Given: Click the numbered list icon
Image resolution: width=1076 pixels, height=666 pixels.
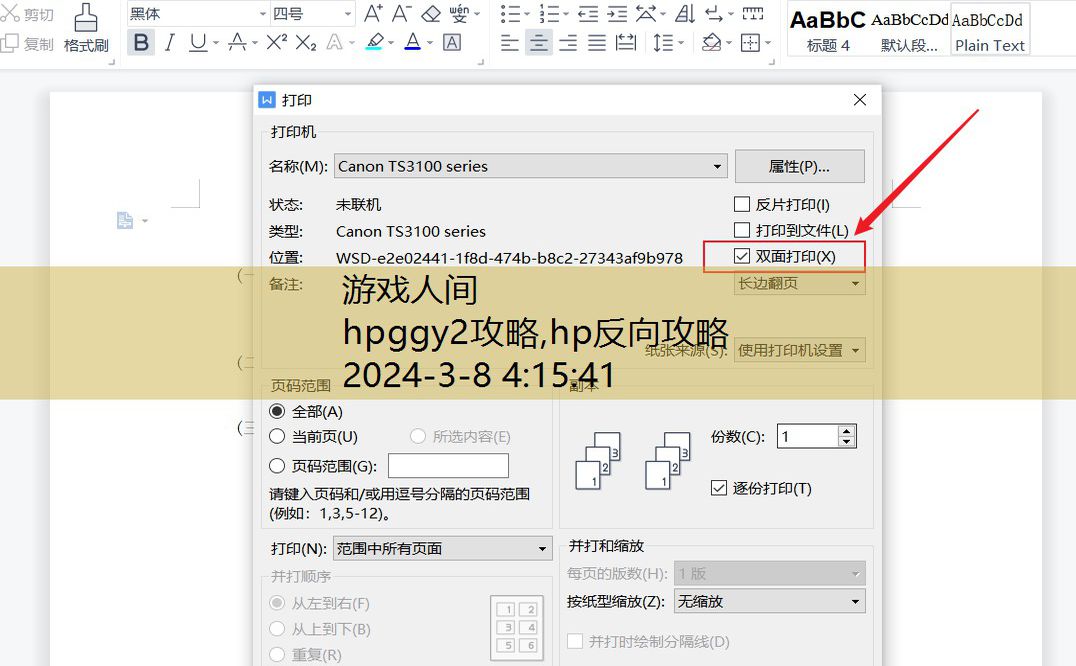Looking at the screenshot, I should point(549,13).
